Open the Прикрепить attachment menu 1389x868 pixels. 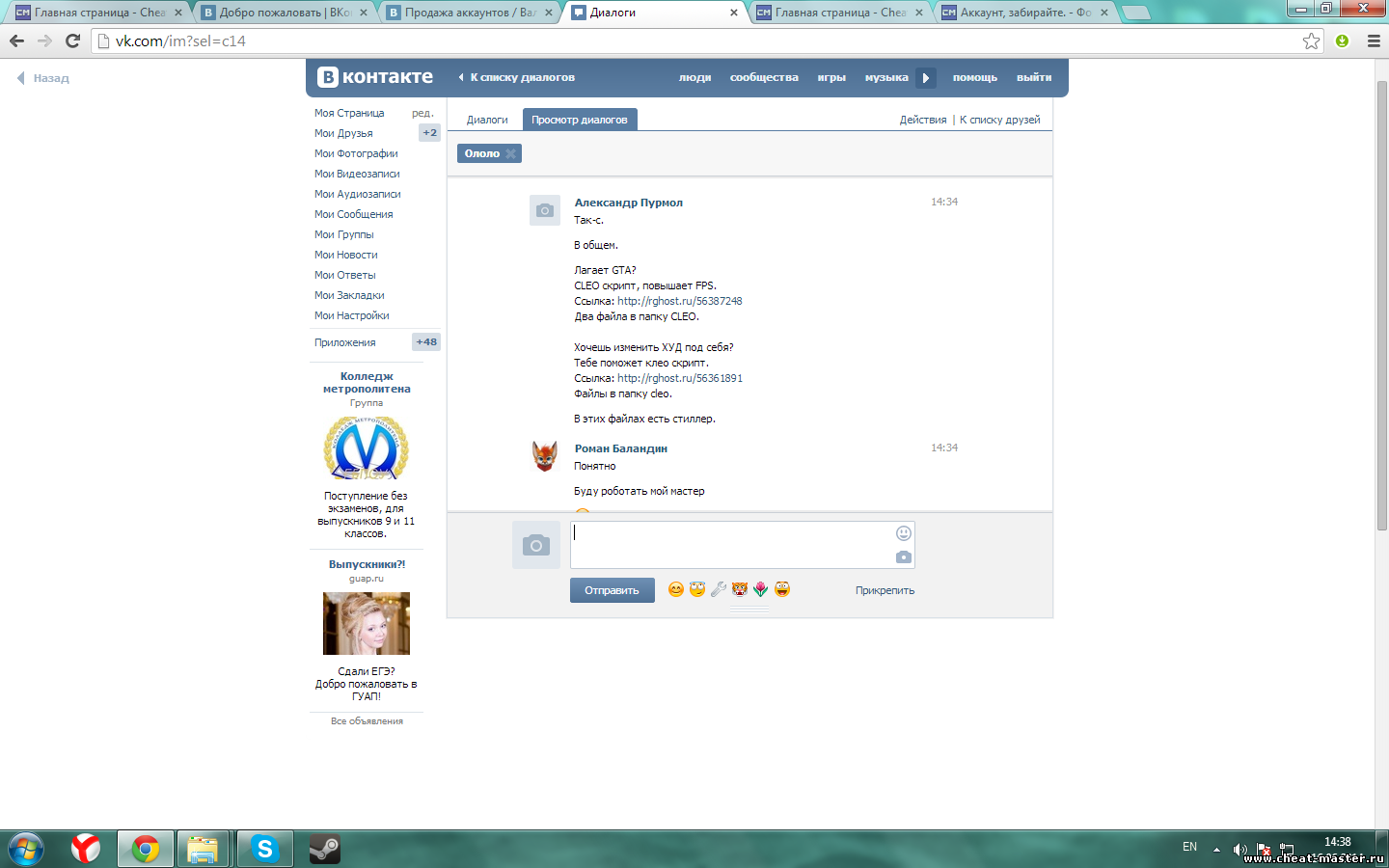885,590
